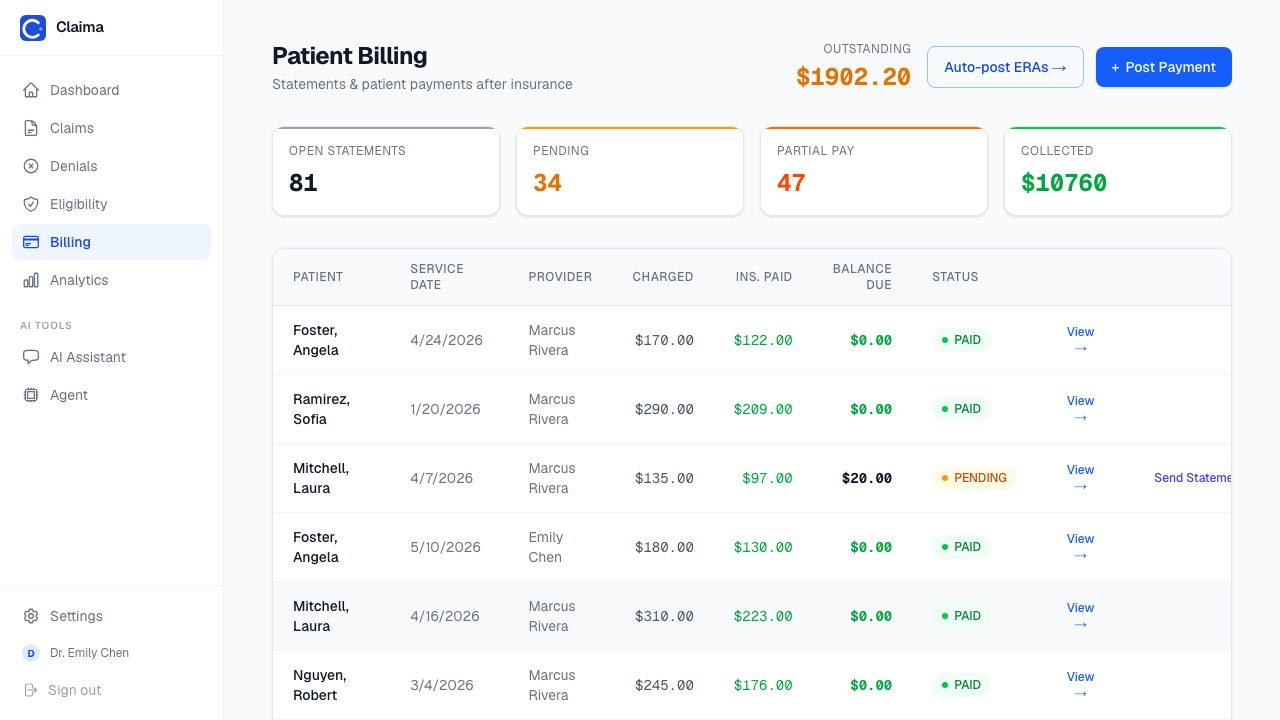Screen dimensions: 1280x720
Task: View Nguyen, Robert statement link
Action: click(x=1080, y=685)
